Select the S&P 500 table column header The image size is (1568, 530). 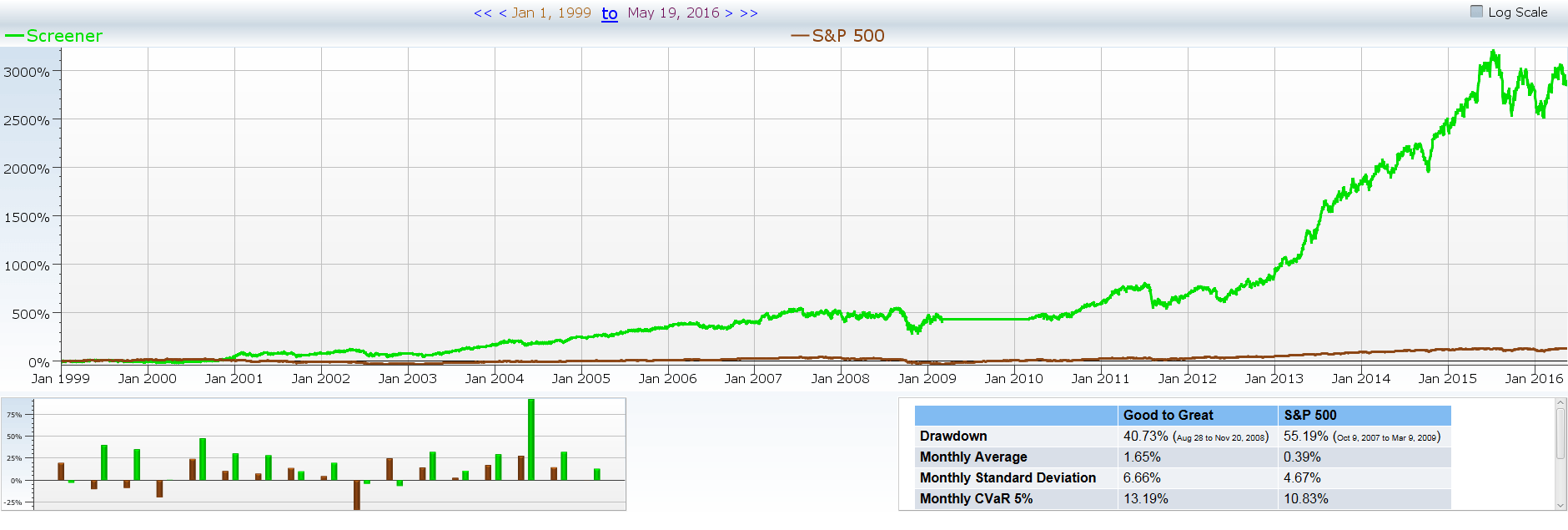pyautogui.click(x=1309, y=415)
